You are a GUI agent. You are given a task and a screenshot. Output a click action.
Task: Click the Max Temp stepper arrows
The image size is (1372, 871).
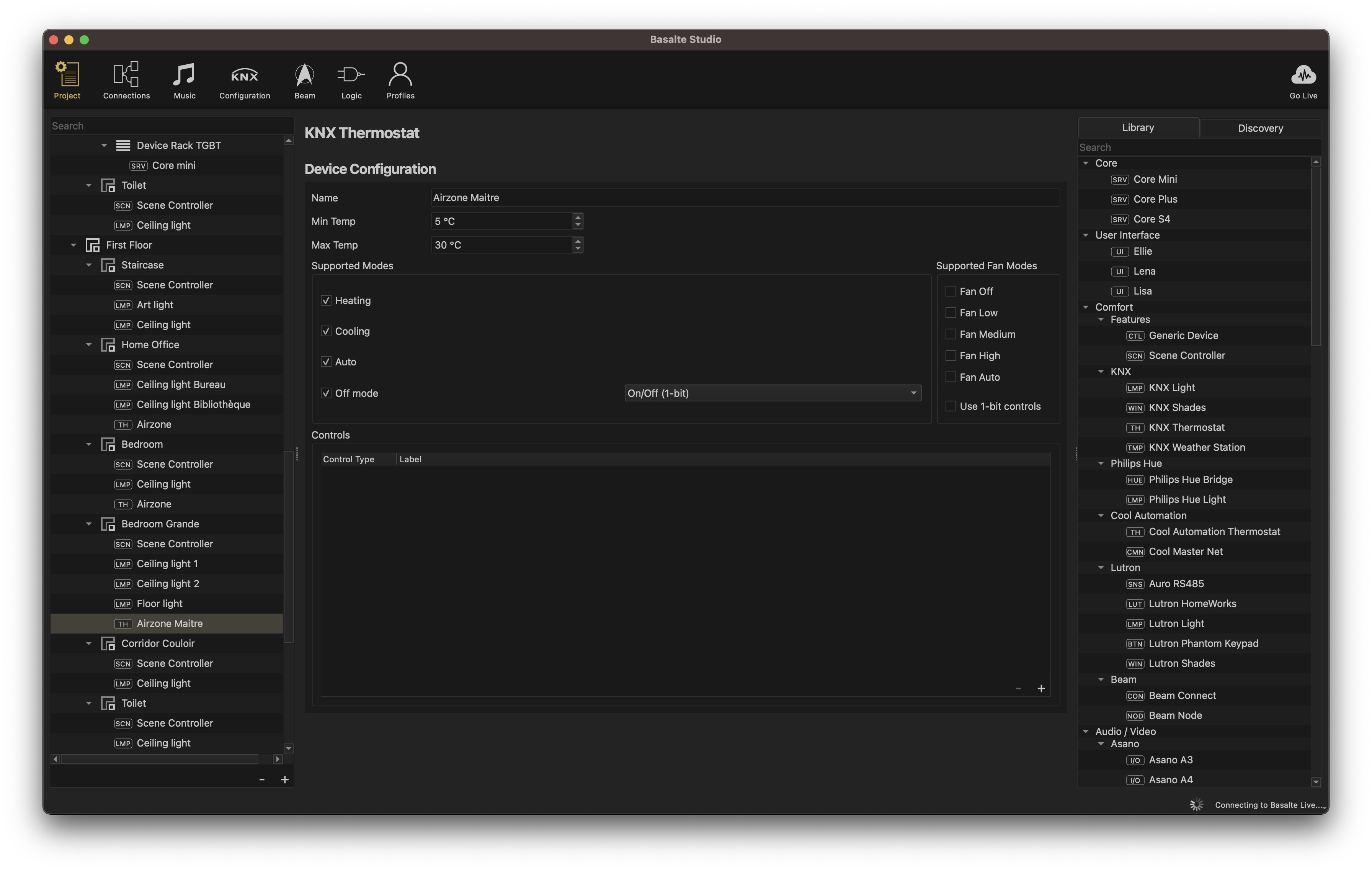[x=578, y=245]
